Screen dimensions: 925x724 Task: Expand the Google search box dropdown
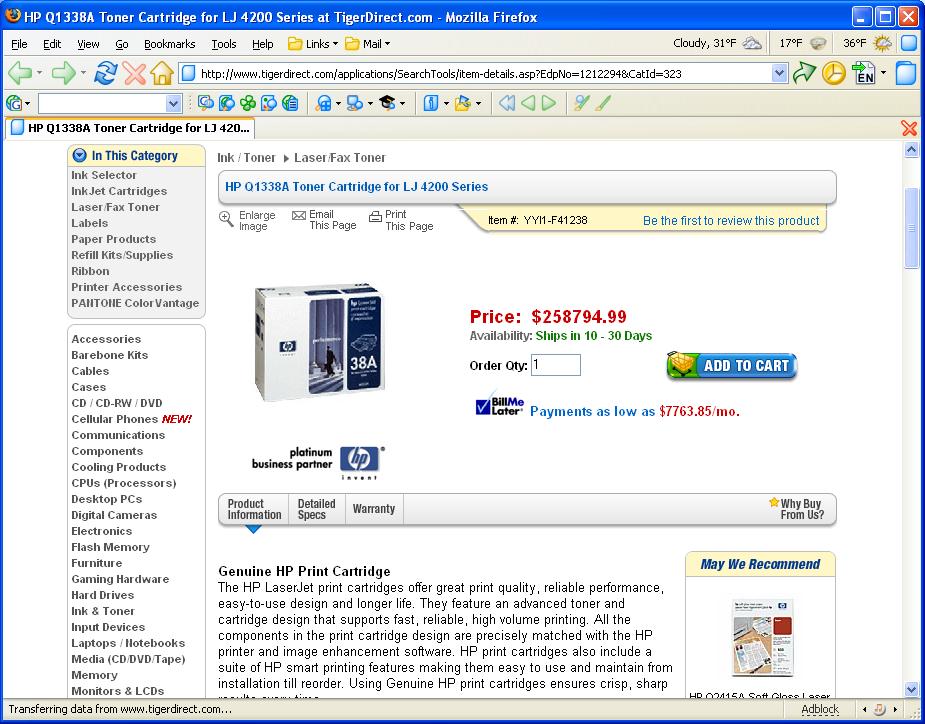click(x=173, y=103)
